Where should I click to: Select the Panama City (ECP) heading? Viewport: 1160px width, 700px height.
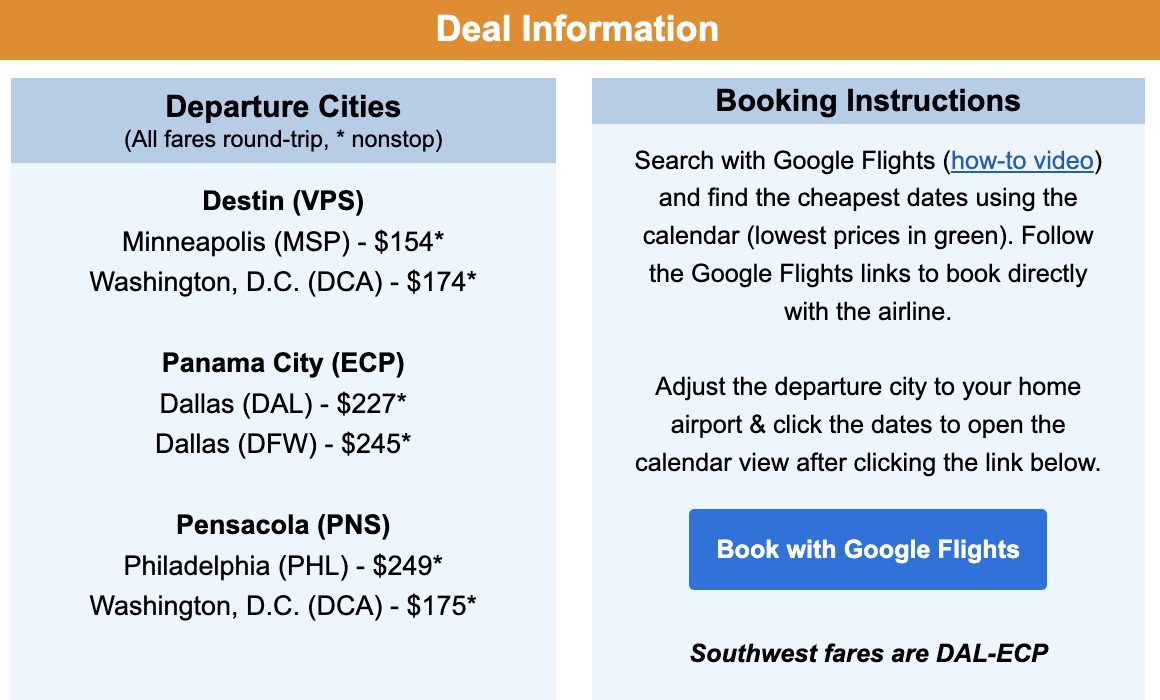(283, 362)
